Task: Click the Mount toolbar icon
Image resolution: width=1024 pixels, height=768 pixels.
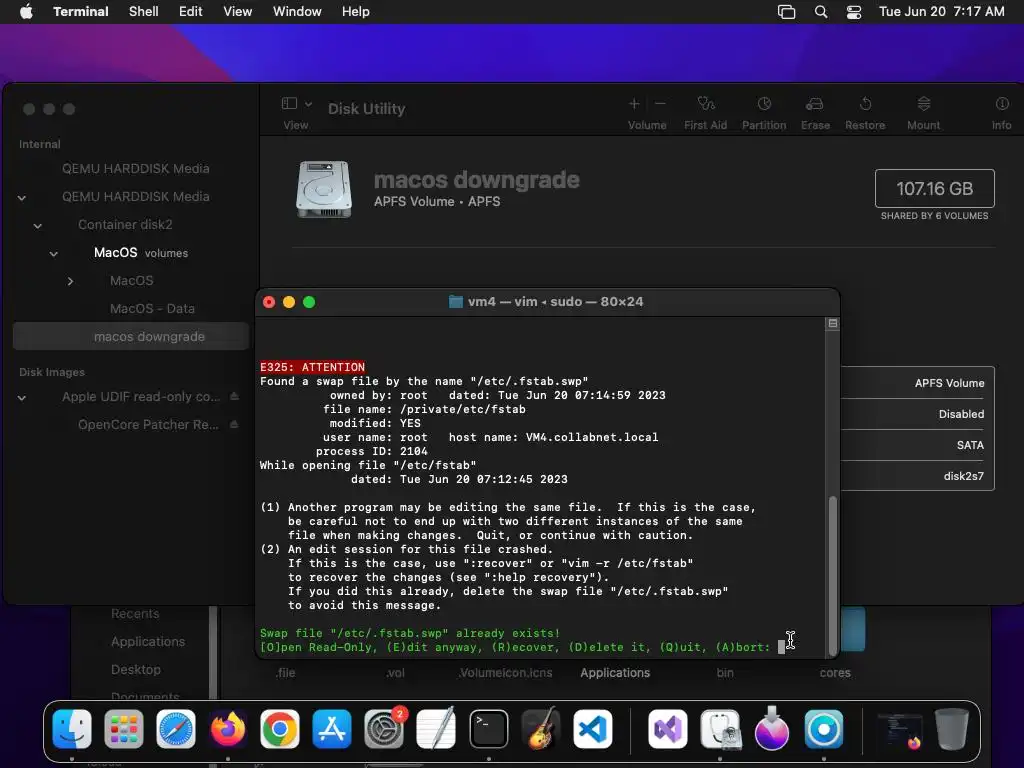Action: pos(923,104)
